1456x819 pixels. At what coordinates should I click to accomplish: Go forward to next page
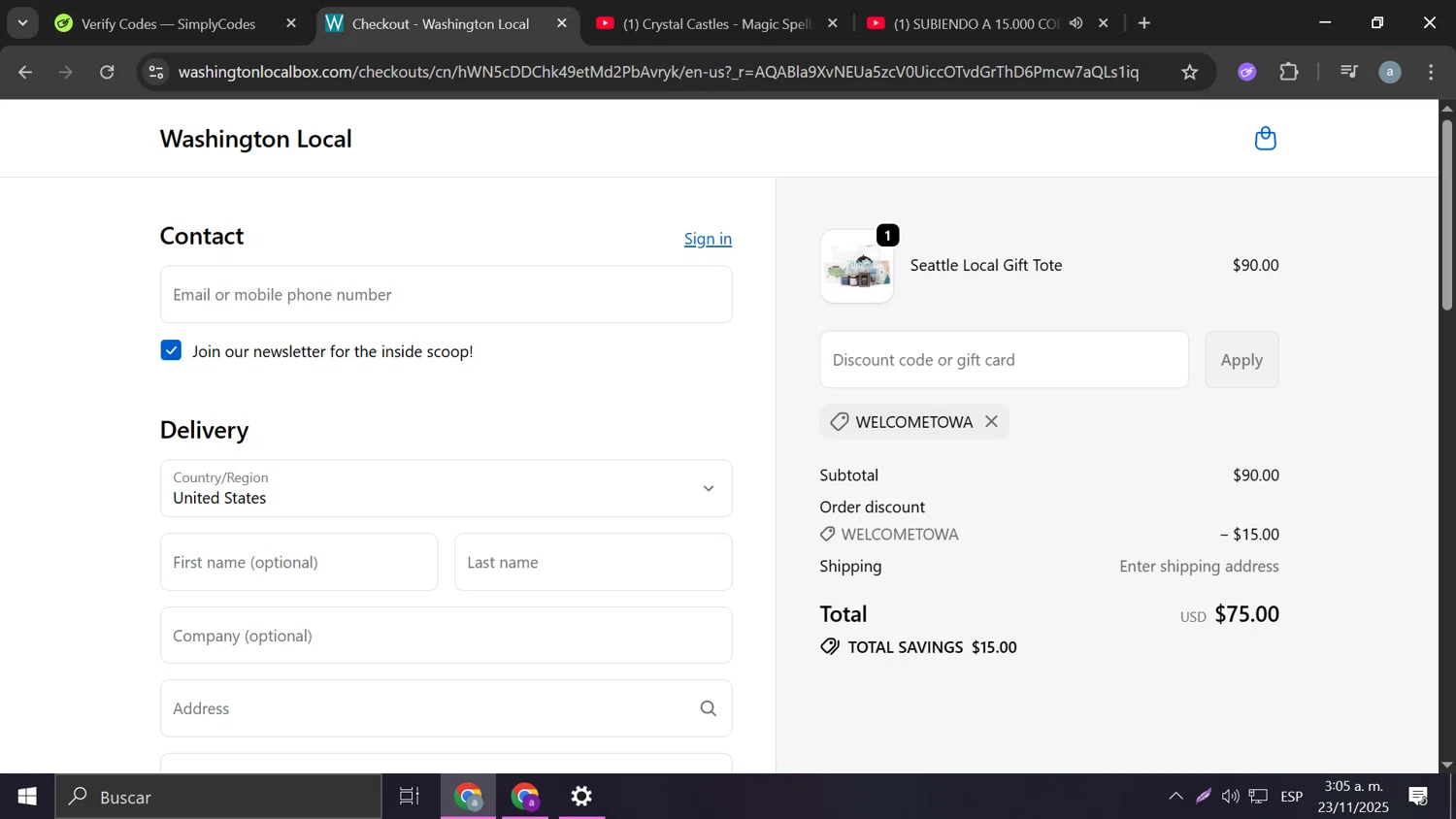[x=66, y=72]
